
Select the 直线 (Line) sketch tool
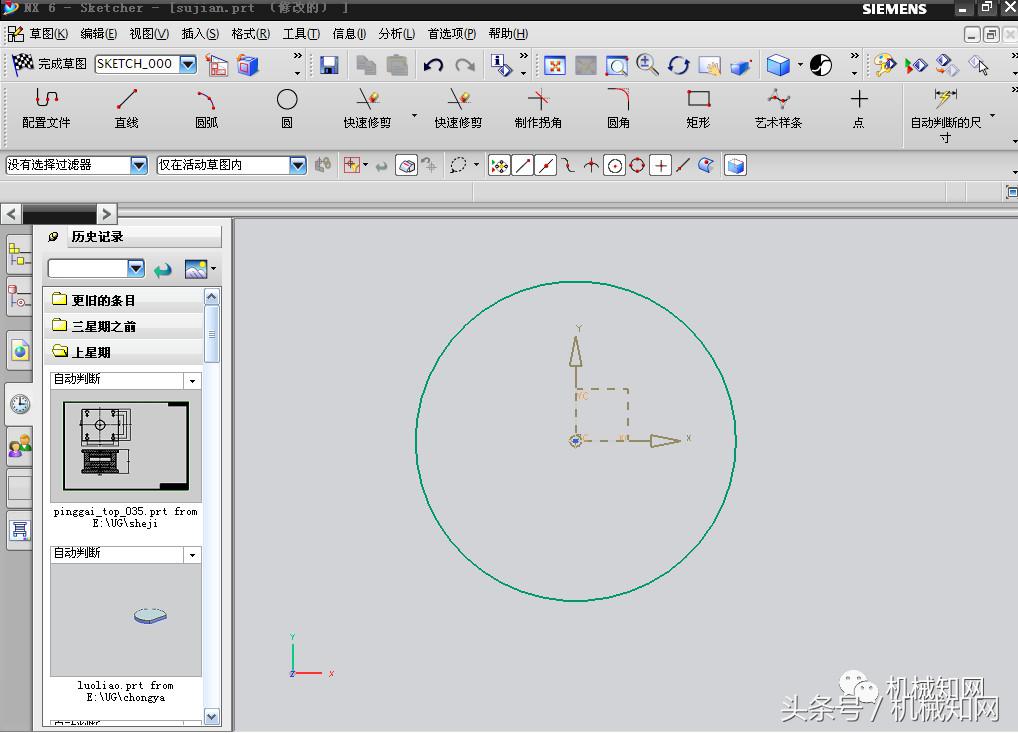click(127, 108)
